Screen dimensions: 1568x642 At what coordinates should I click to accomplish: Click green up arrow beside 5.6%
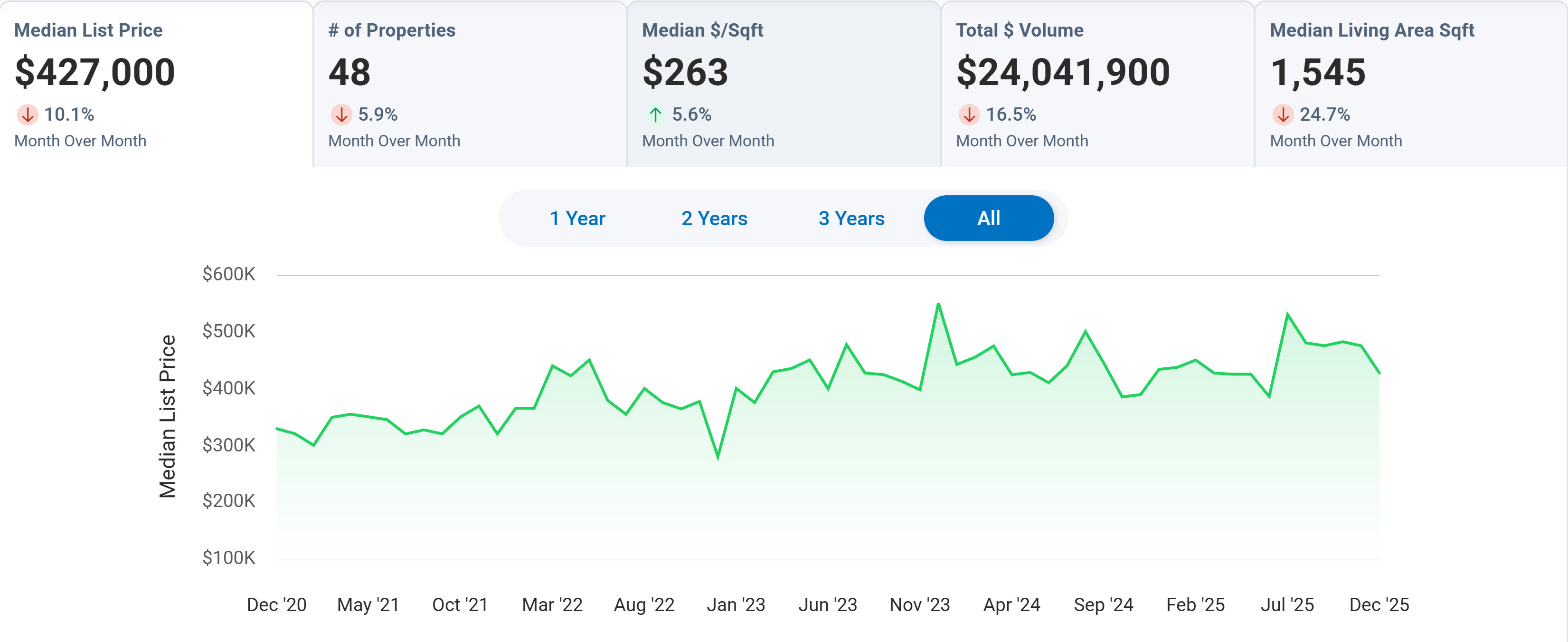click(655, 115)
